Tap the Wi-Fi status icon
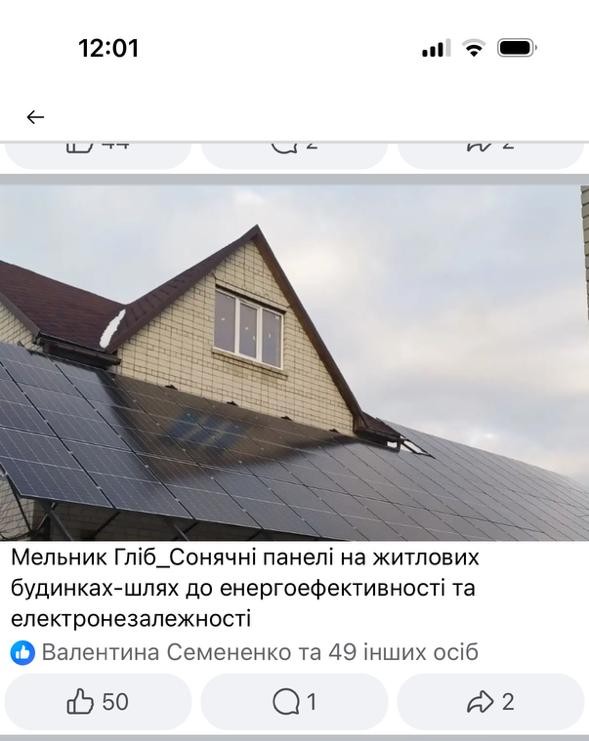The width and height of the screenshot is (589, 741). pos(474,48)
